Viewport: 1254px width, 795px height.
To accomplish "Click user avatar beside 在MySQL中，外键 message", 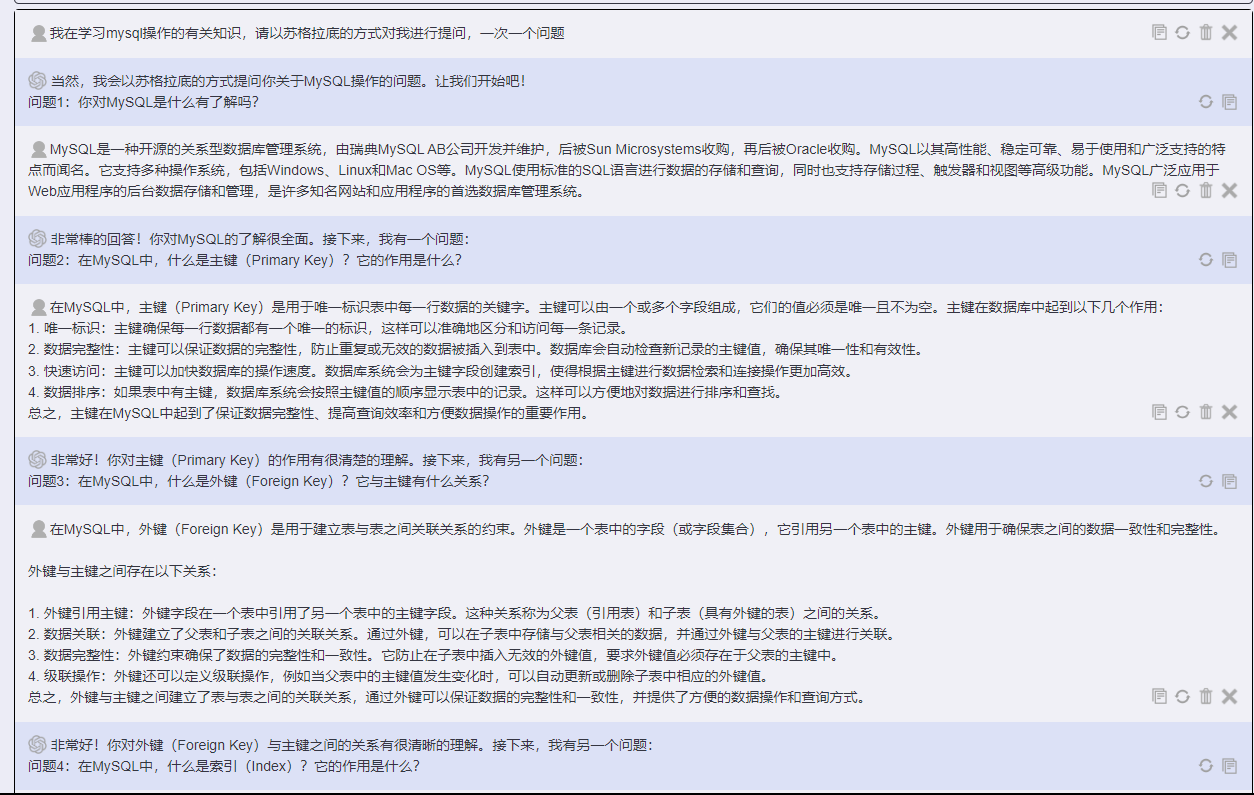I will tap(38, 529).
